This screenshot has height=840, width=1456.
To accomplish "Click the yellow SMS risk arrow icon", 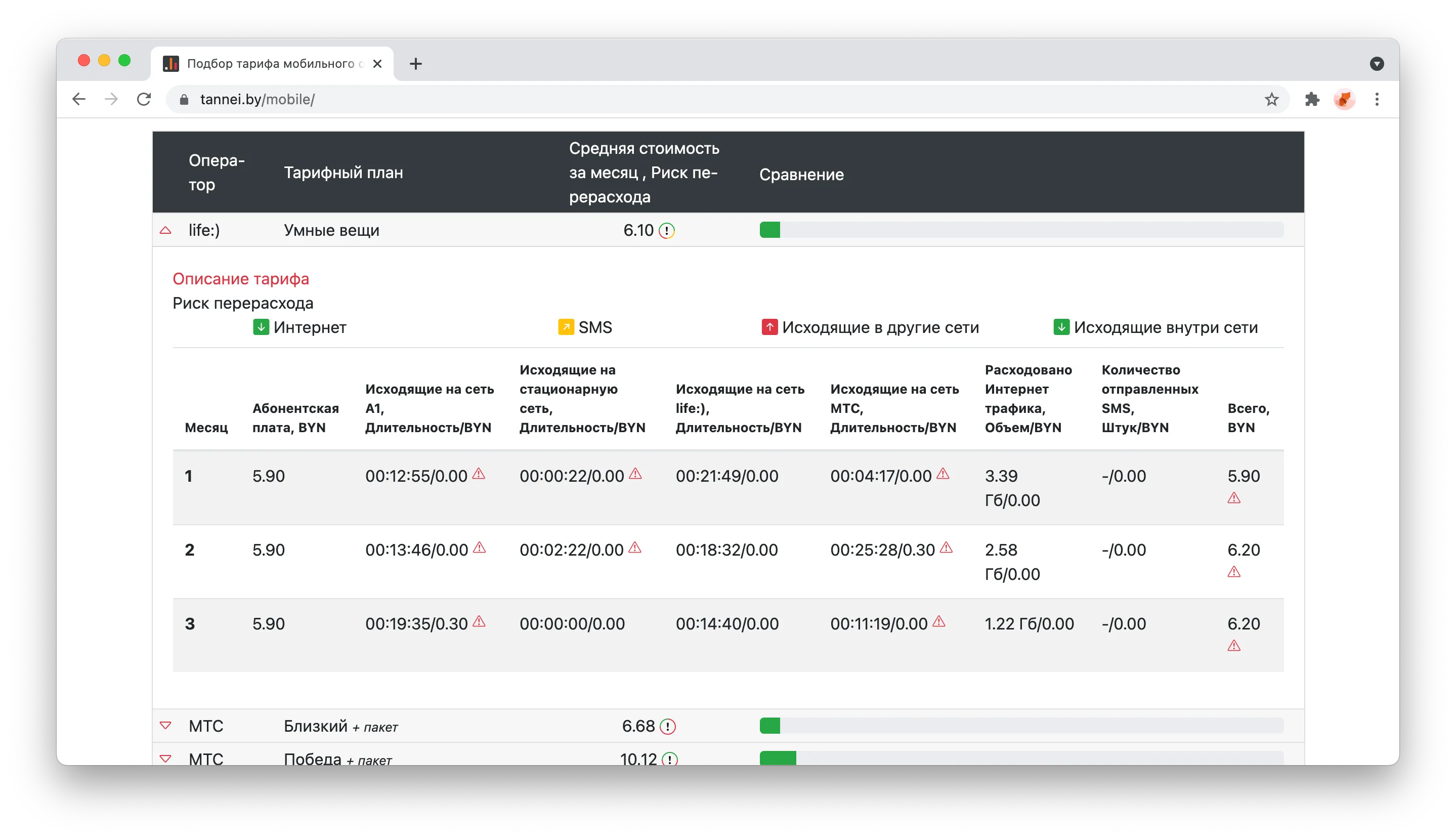I will click(566, 327).
